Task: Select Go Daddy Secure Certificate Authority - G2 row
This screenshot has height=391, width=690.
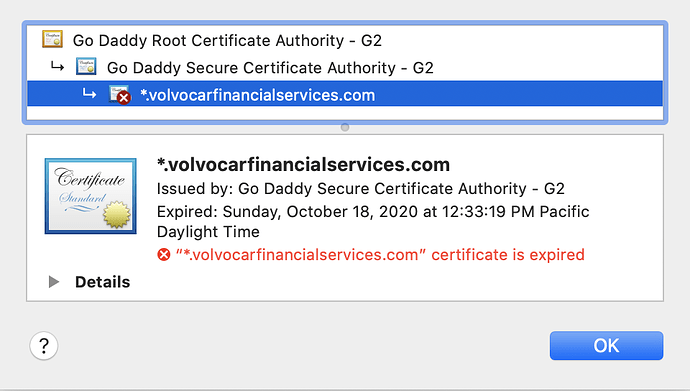Action: 345,67
